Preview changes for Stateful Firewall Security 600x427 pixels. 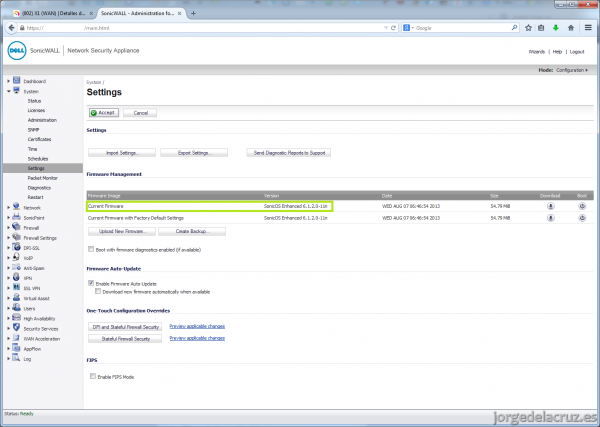(197, 338)
